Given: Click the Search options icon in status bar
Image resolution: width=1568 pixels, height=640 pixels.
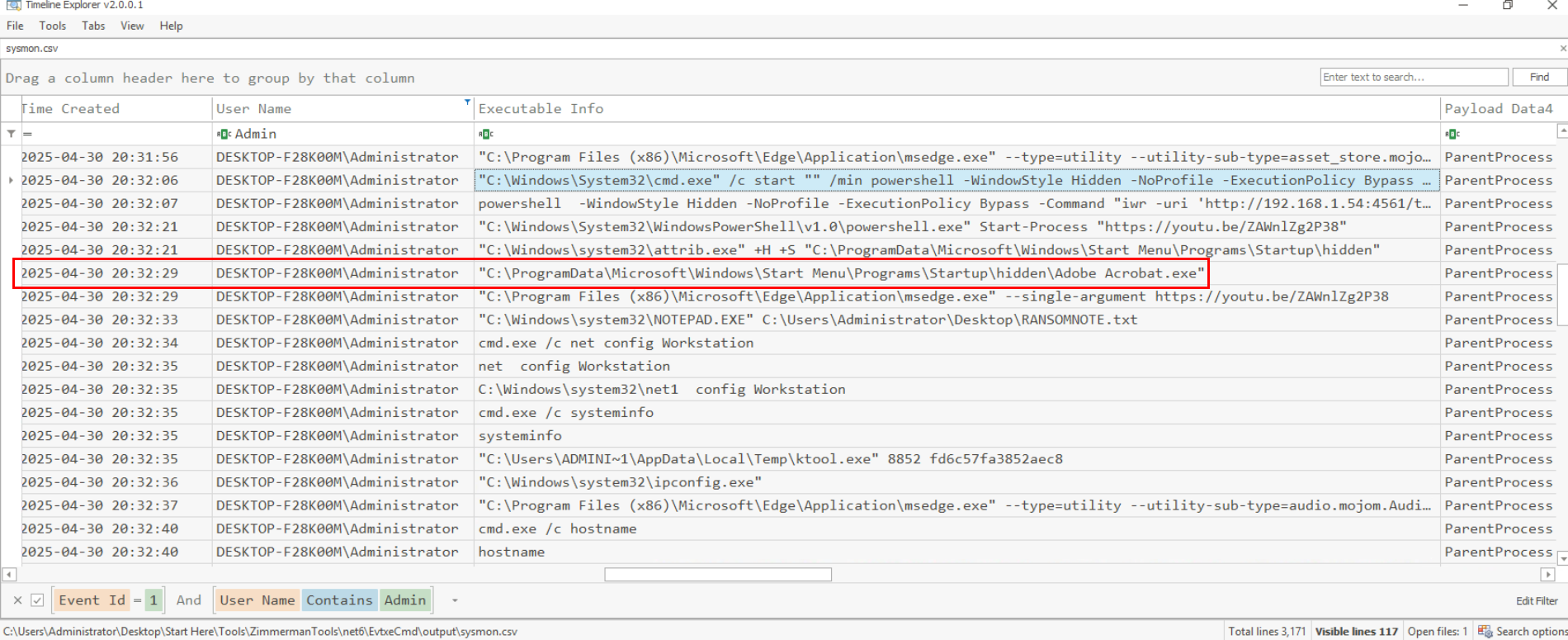Looking at the screenshot, I should tap(1485, 632).
